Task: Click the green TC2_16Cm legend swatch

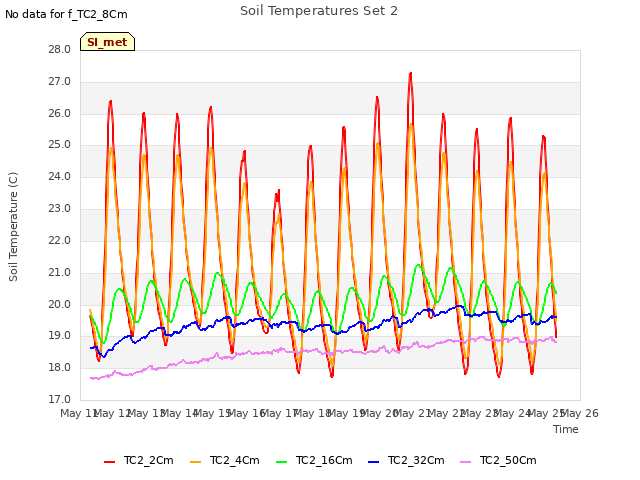Action: point(282,461)
